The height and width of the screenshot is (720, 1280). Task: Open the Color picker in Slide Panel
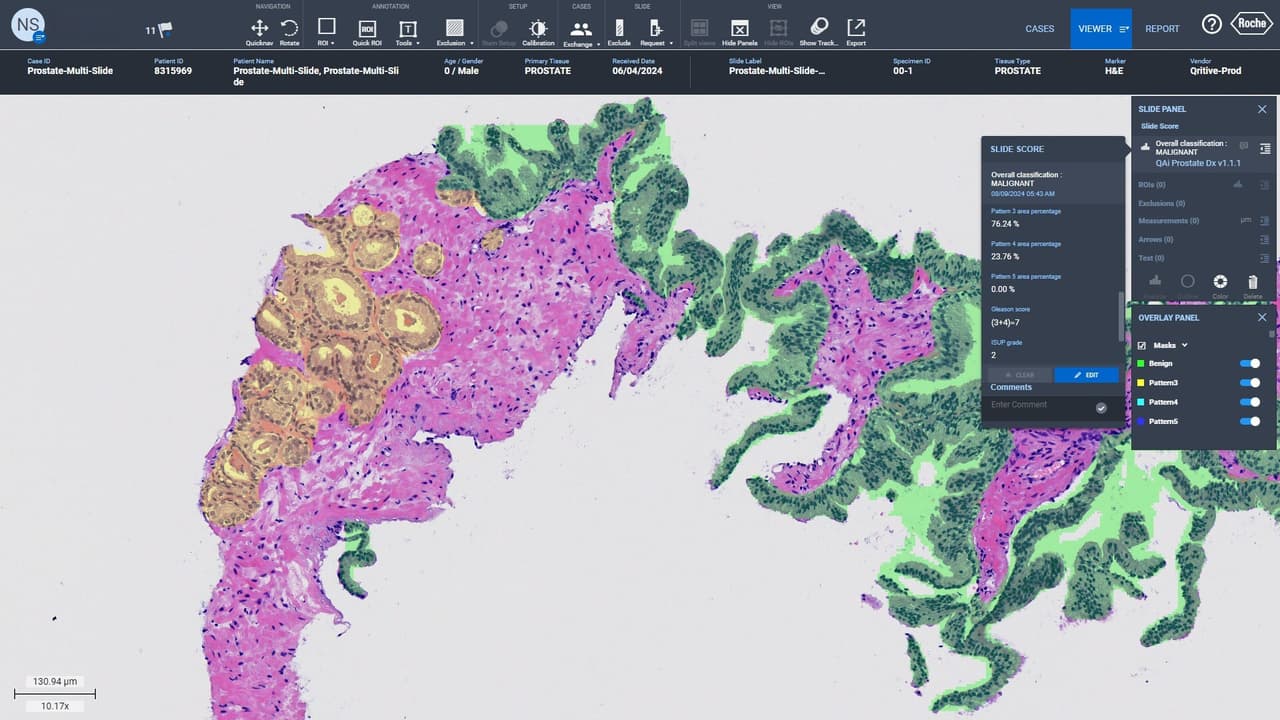click(1220, 281)
